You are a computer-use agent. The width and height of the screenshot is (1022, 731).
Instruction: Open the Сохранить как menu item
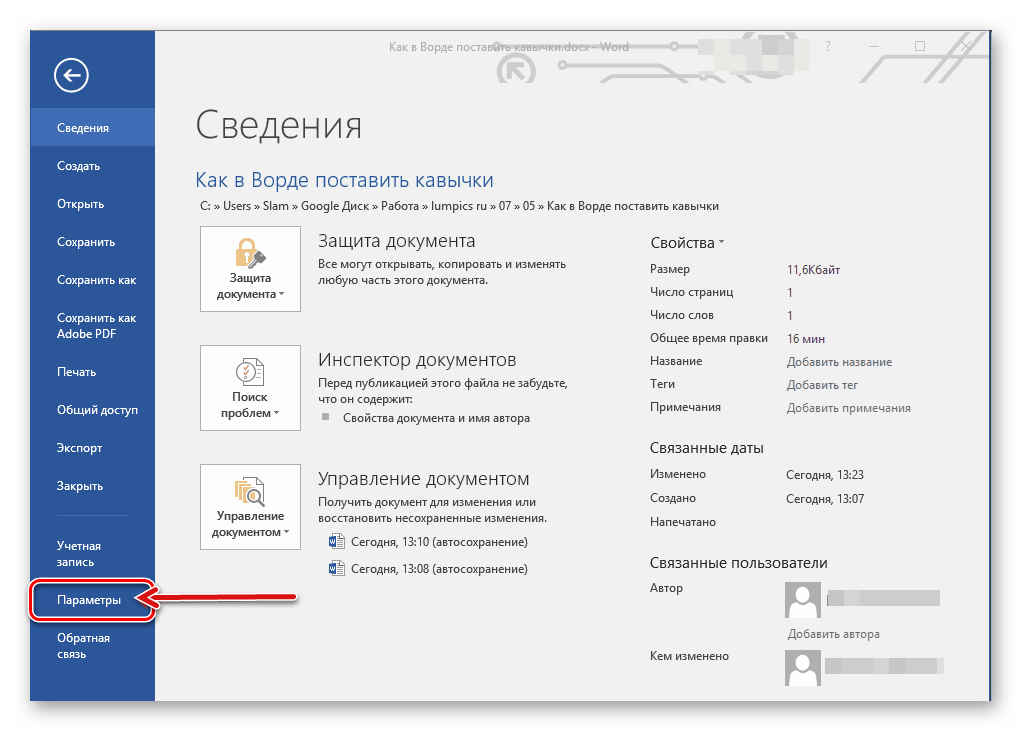coord(96,280)
